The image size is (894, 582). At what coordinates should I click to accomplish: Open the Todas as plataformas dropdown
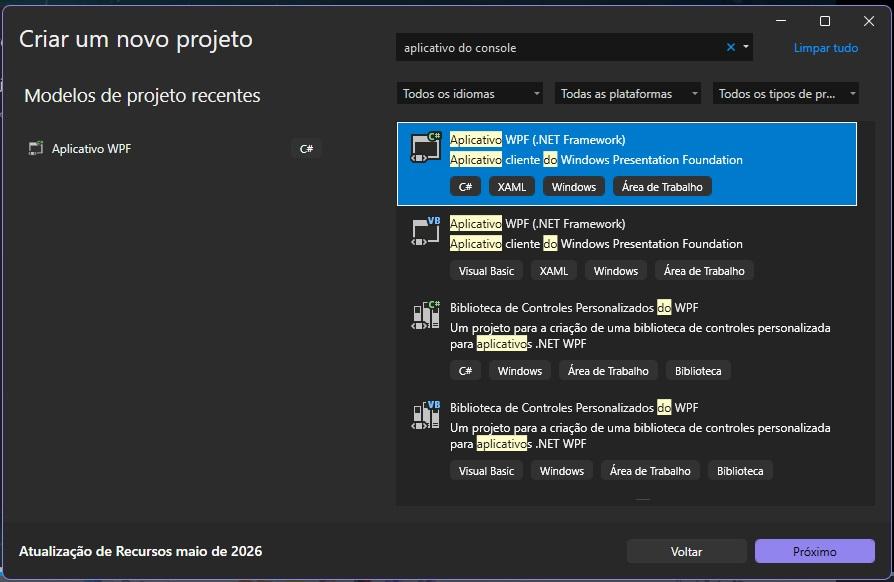pyautogui.click(x=628, y=93)
